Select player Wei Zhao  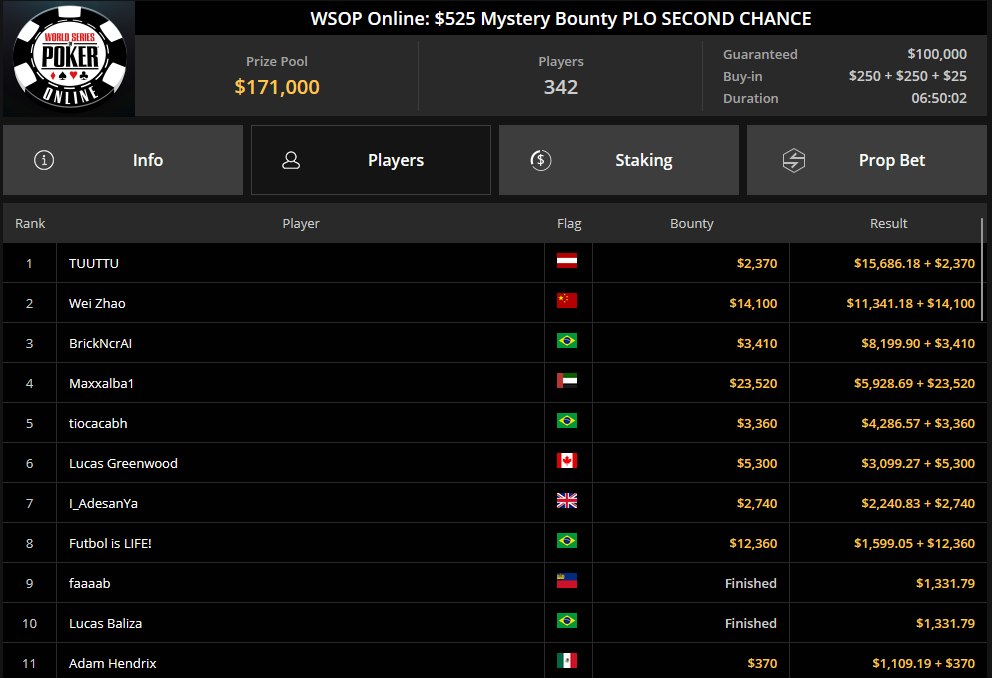pos(97,303)
